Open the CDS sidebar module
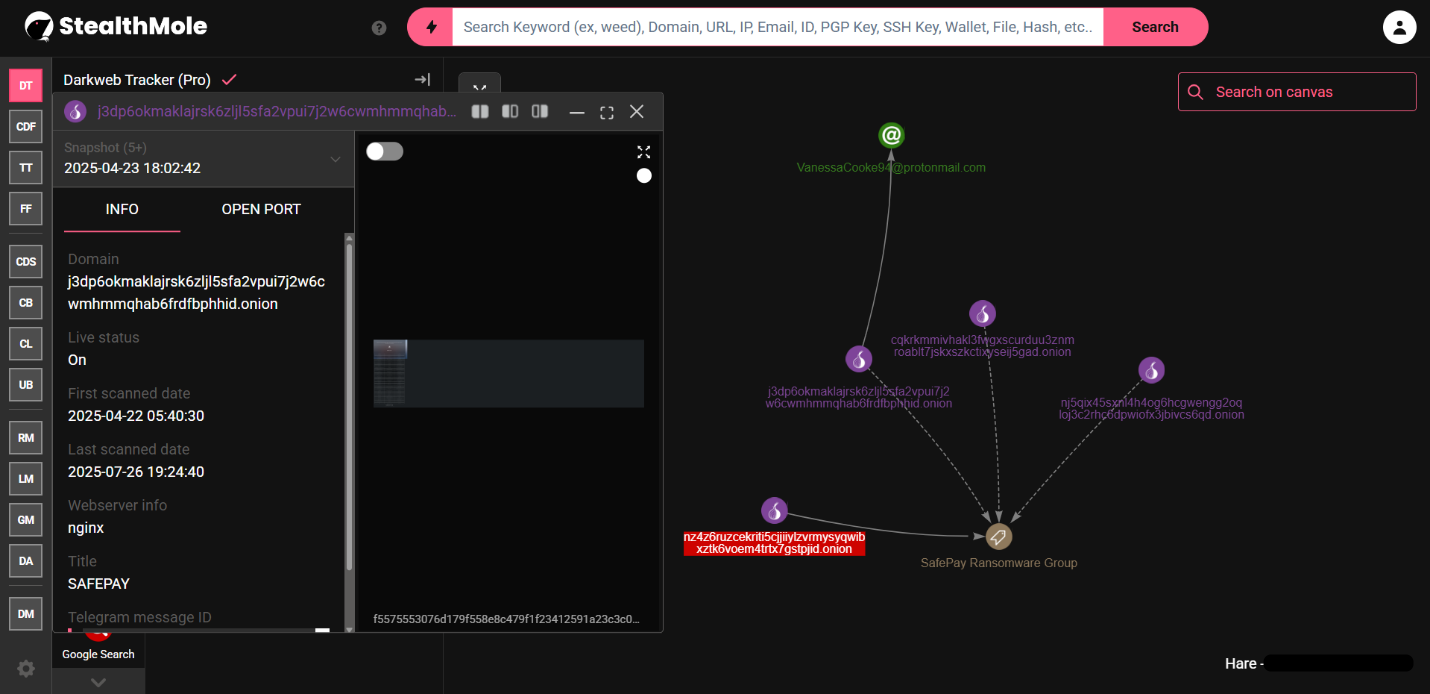The image size is (1430, 694). click(26, 262)
